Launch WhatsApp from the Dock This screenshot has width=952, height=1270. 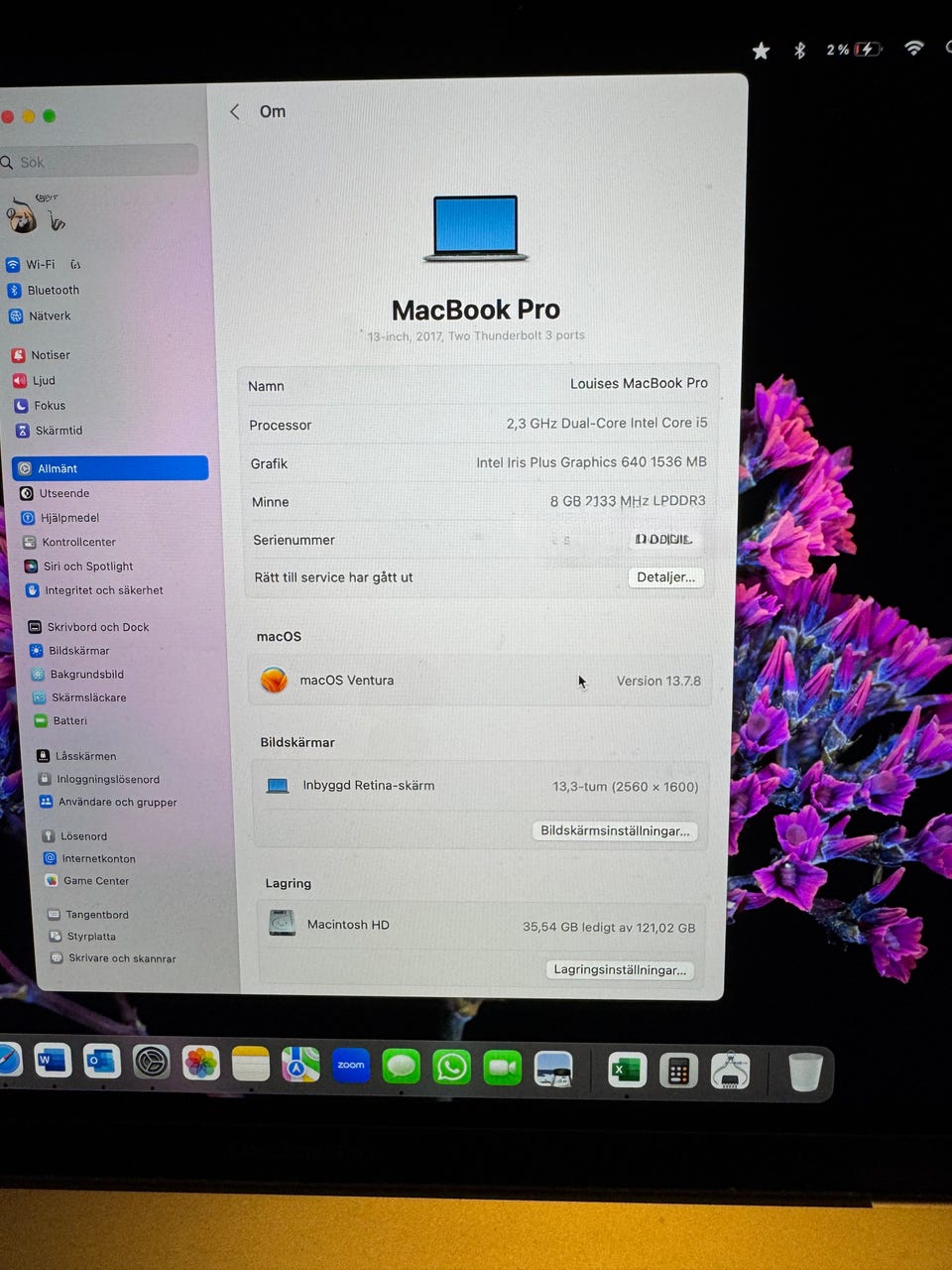click(x=452, y=1068)
